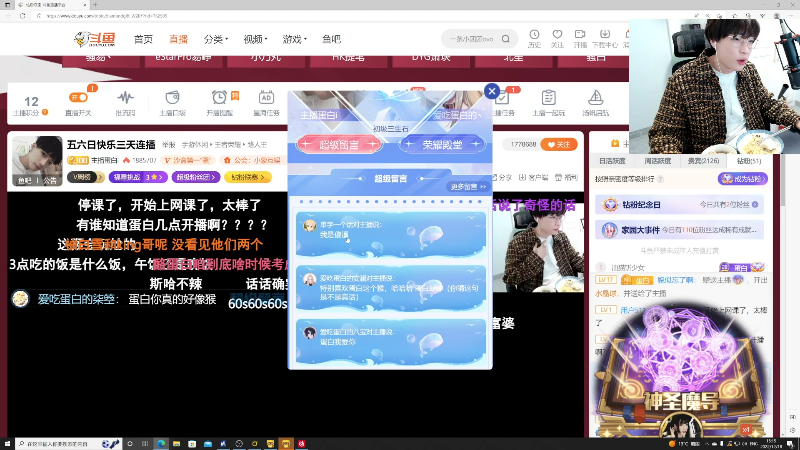
Task: Open Microsoft Edge from the taskbar
Action: click(161, 444)
